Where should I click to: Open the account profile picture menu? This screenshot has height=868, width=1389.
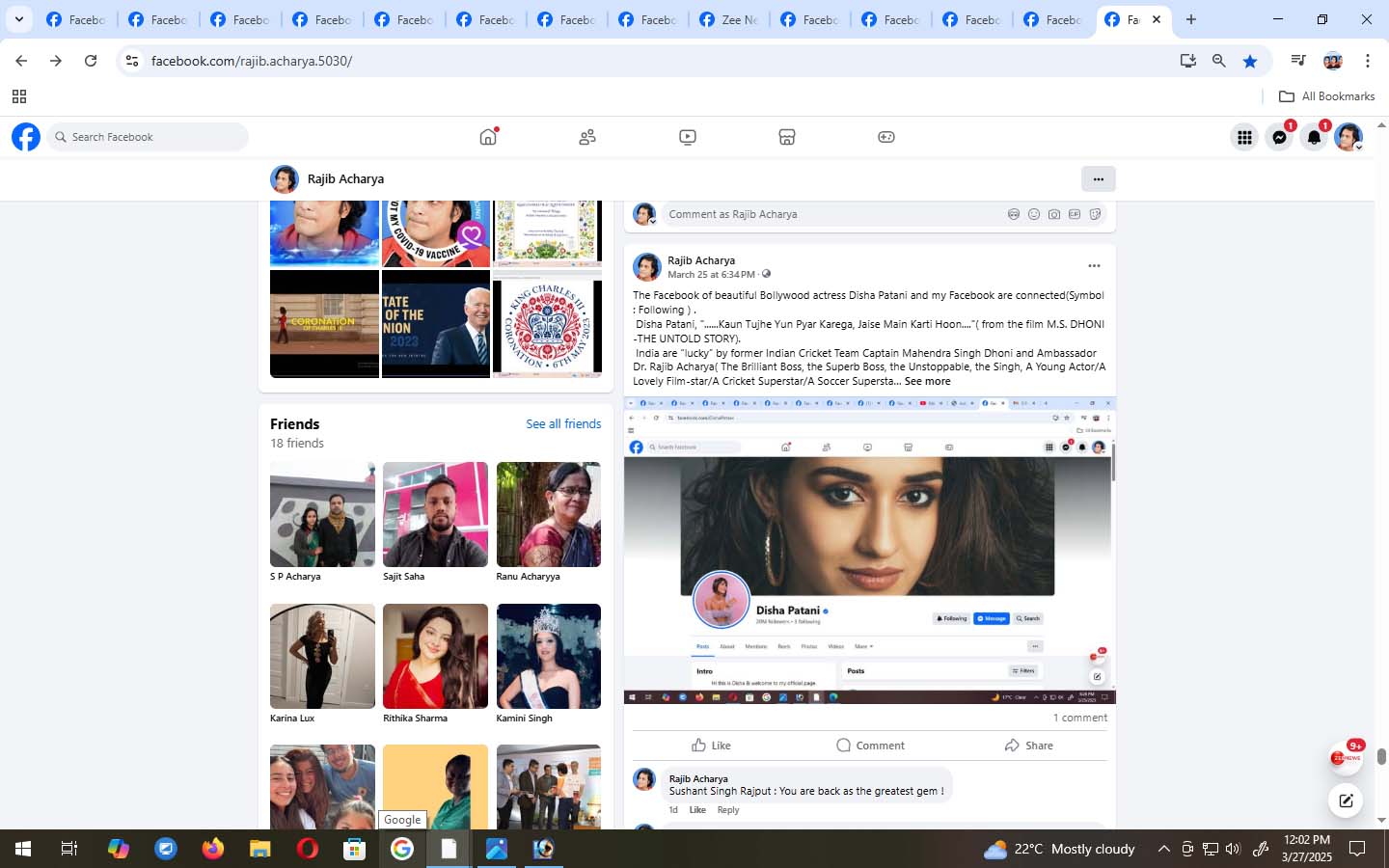point(1348,138)
